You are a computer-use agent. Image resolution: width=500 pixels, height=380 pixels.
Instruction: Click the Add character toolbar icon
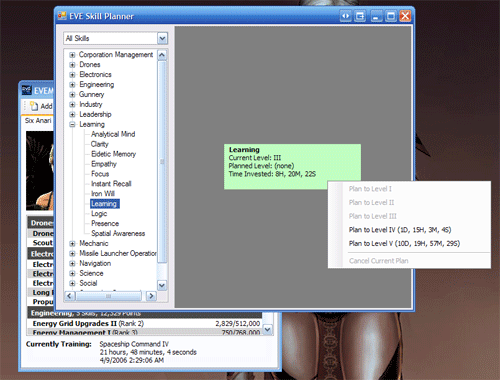[34, 106]
